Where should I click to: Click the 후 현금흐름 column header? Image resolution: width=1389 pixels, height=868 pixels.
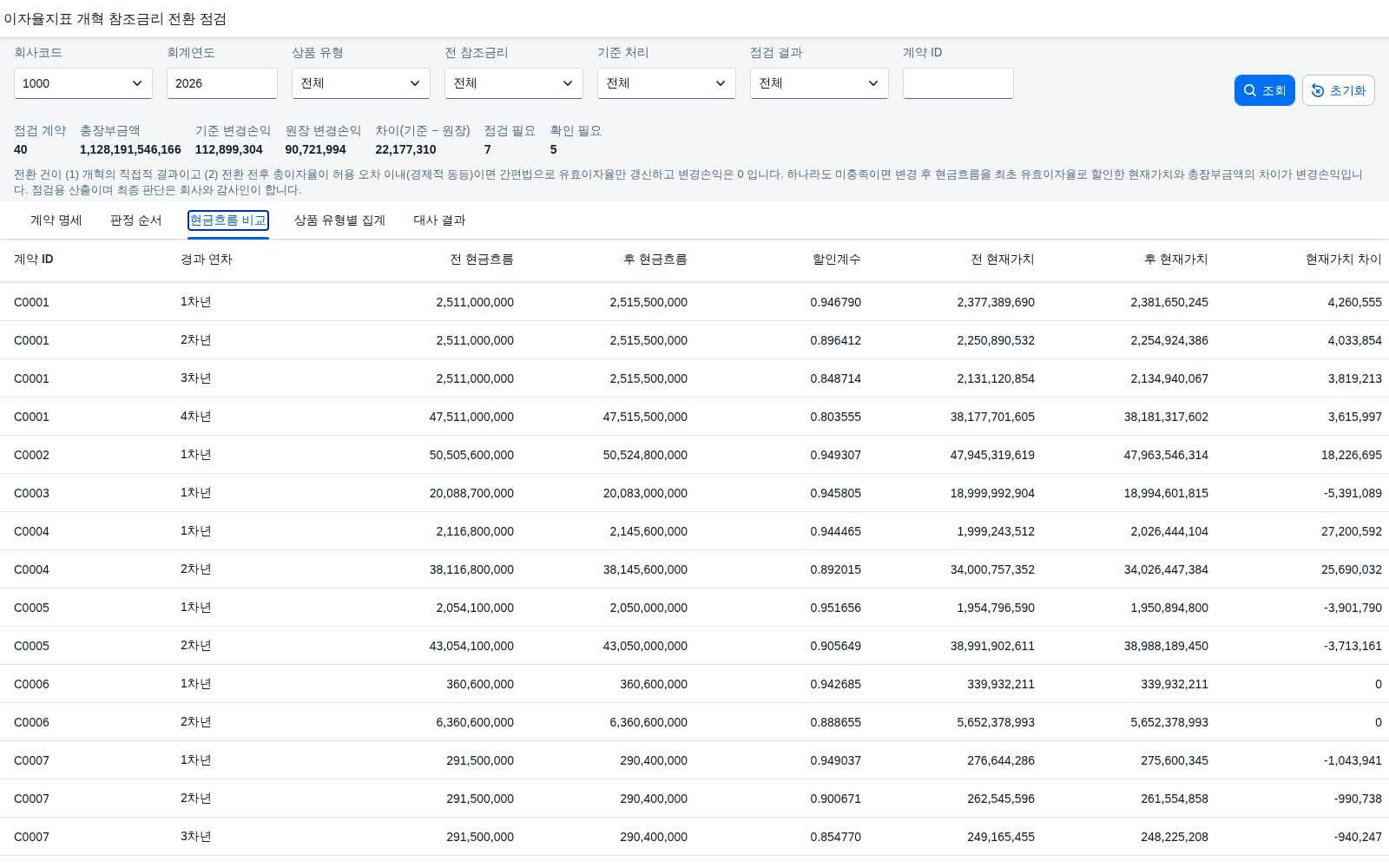pyautogui.click(x=655, y=260)
